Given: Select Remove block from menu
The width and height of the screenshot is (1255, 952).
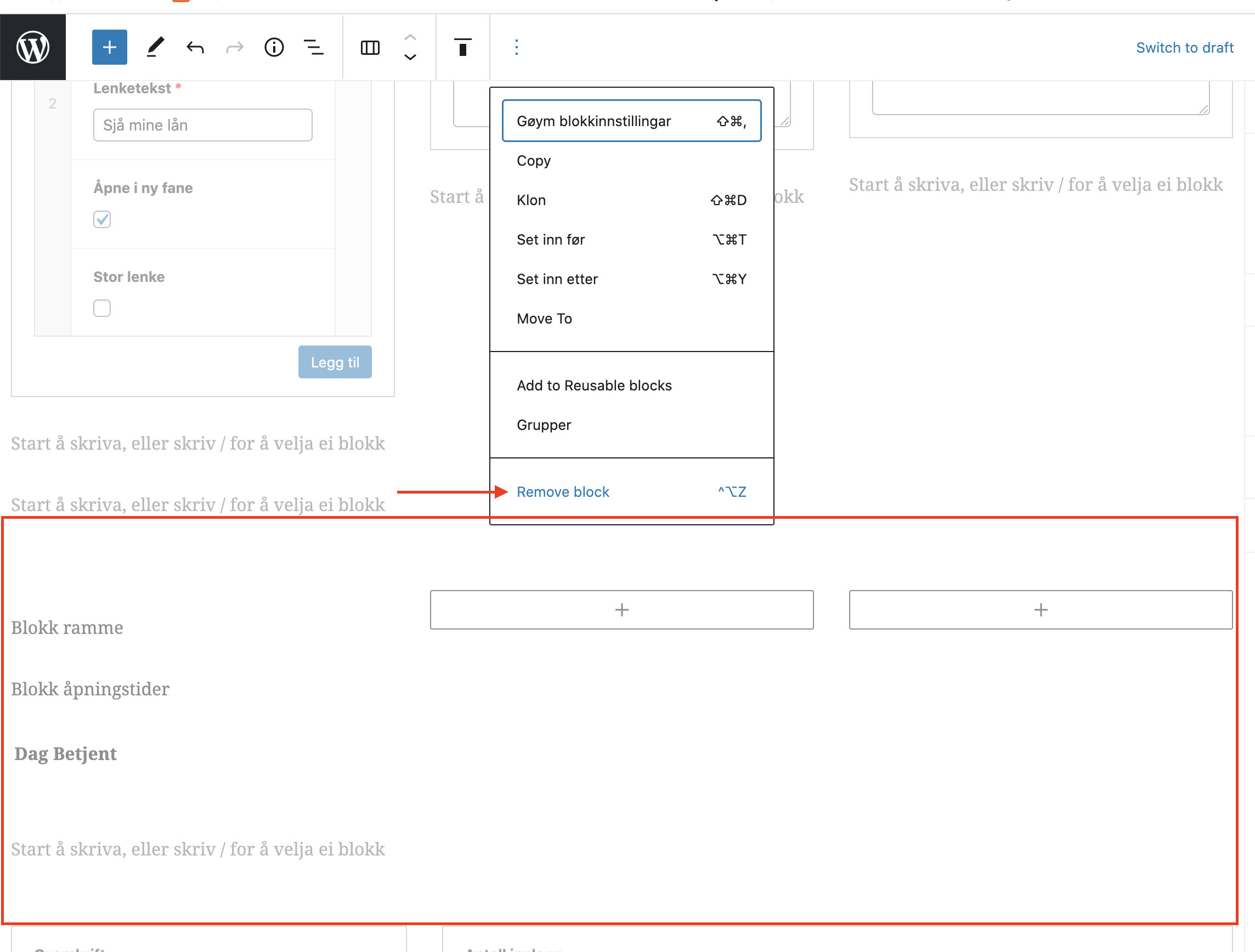Looking at the screenshot, I should coord(563,492).
